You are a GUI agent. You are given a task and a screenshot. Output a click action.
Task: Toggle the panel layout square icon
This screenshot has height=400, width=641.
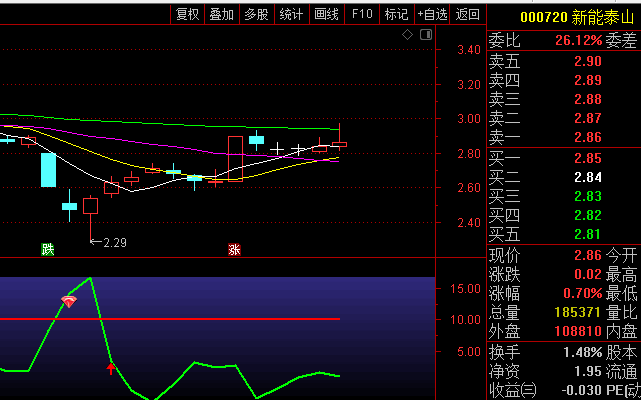[x=426, y=35]
